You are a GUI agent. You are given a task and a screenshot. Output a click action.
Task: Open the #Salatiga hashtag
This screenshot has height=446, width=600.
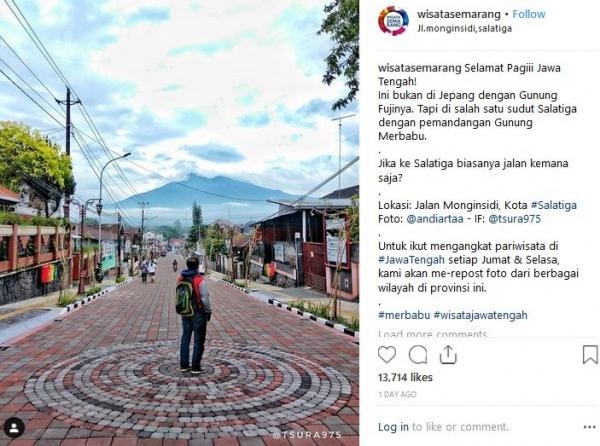coord(553,205)
